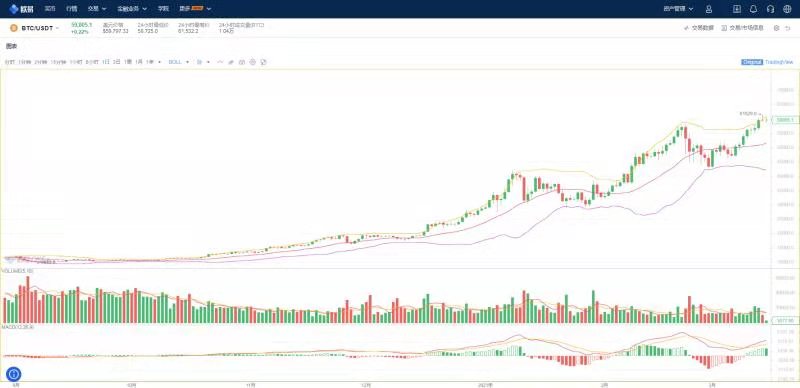Open the user account profile icon

[x=709, y=9]
